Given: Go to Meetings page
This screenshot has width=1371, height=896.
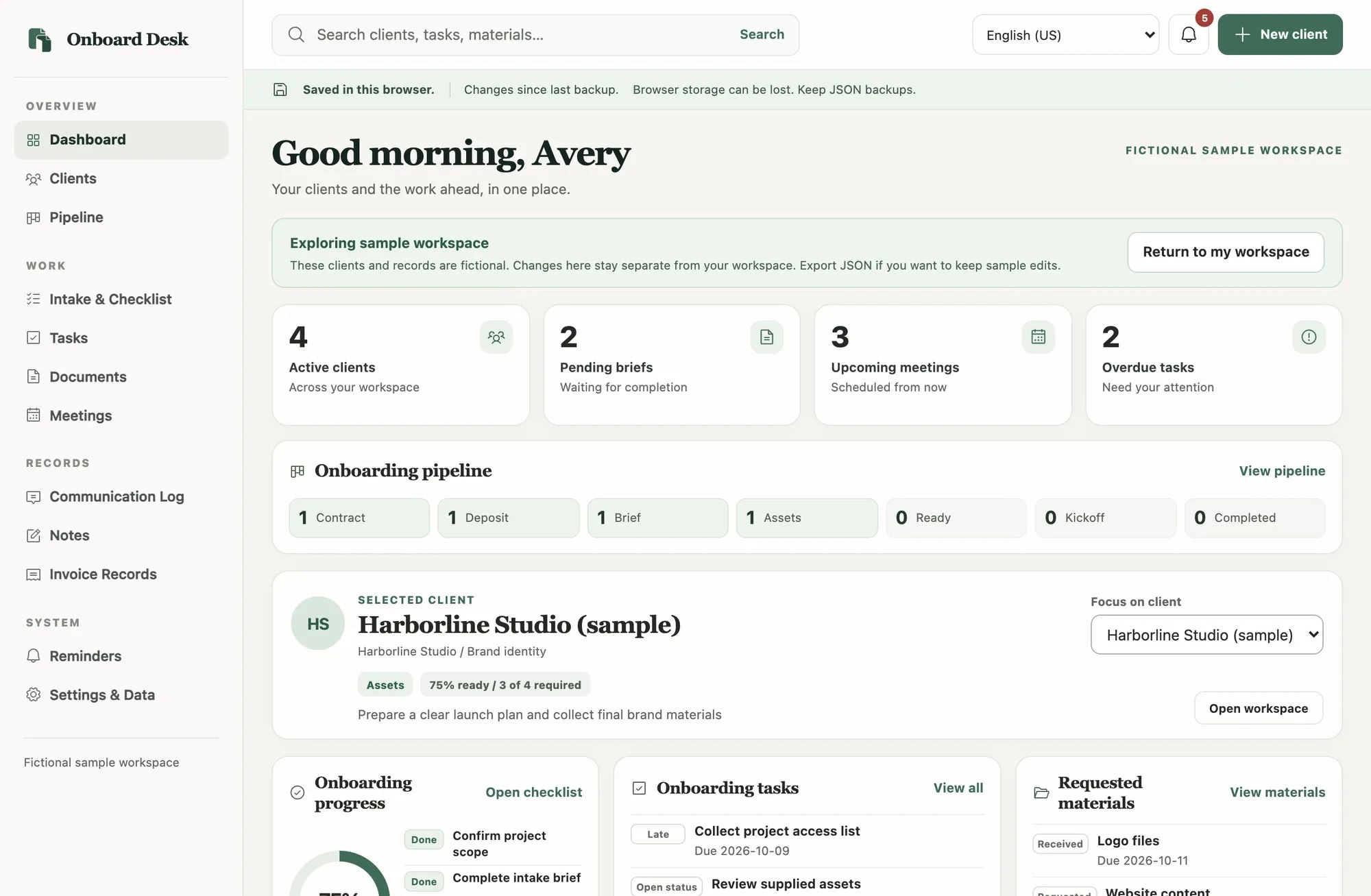Looking at the screenshot, I should pos(121,415).
